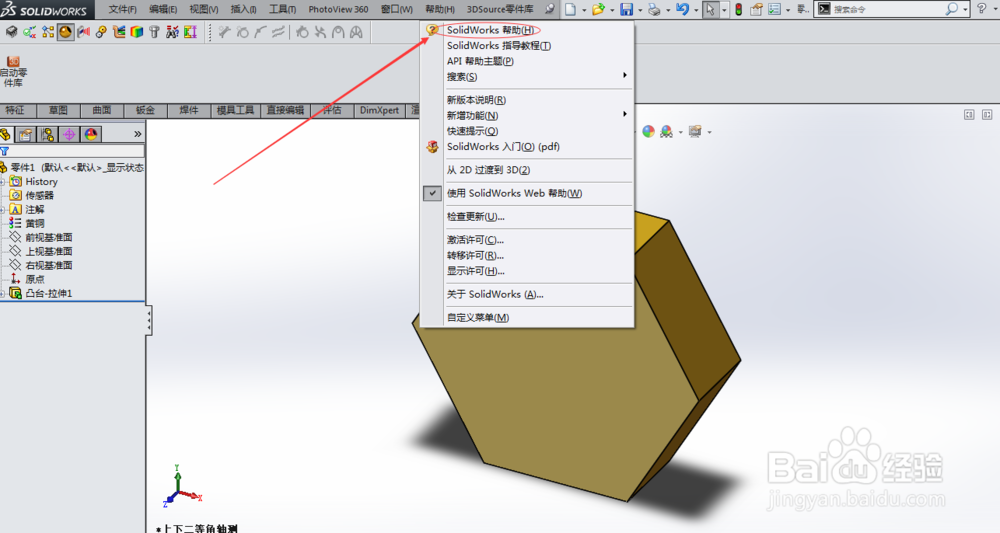
Task: Select 激活许可(C)... entry
Action: [x=475, y=240]
